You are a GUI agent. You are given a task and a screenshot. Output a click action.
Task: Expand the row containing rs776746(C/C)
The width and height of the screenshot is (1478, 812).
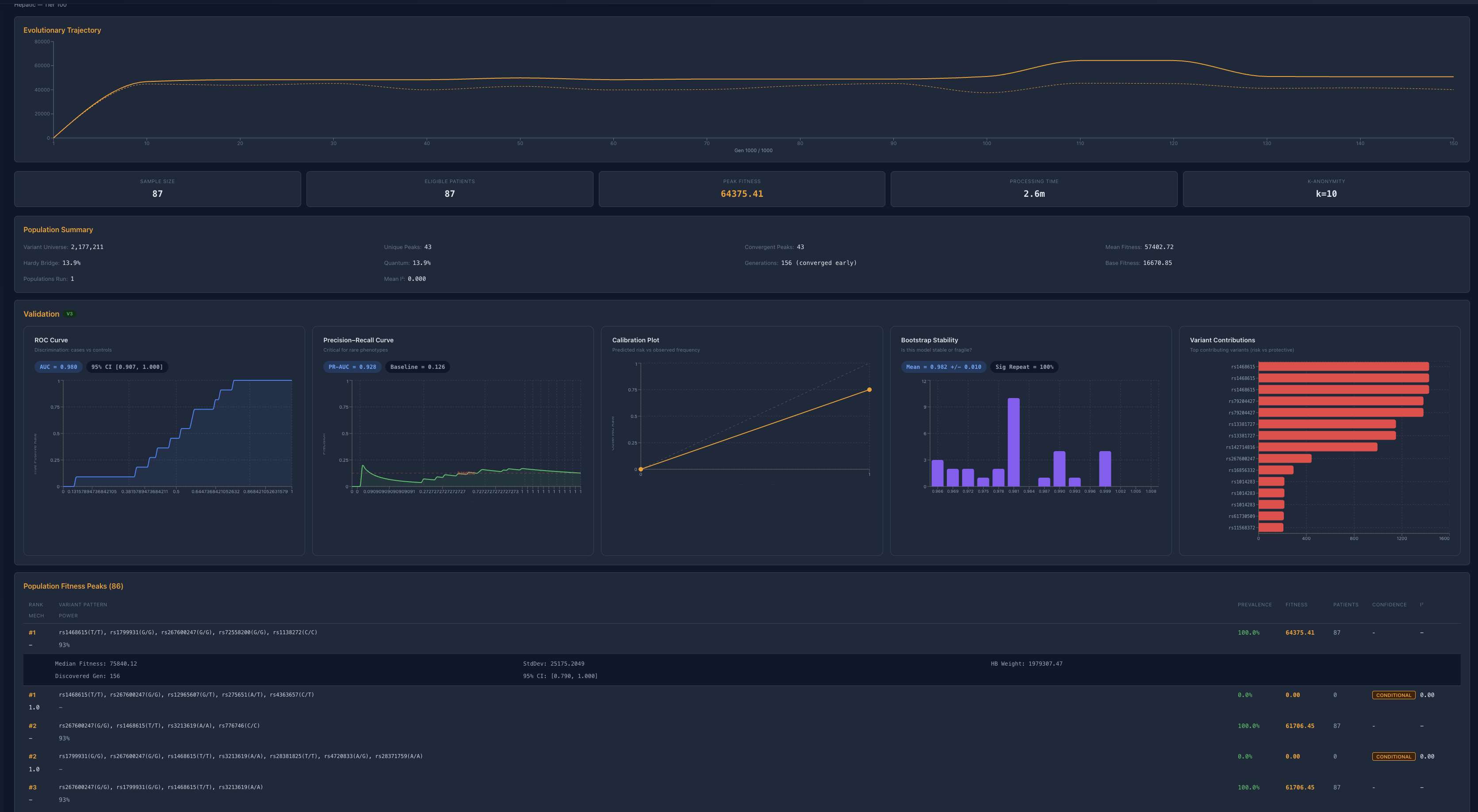(159, 726)
